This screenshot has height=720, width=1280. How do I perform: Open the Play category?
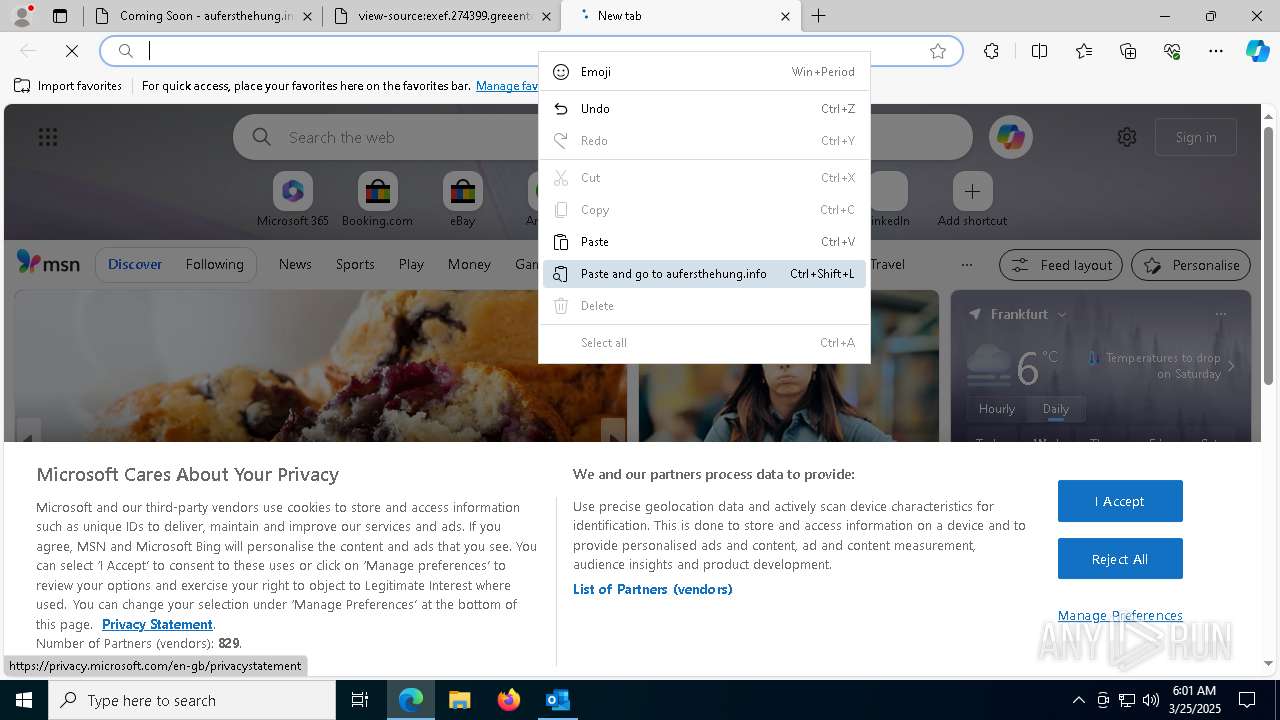tap(411, 264)
